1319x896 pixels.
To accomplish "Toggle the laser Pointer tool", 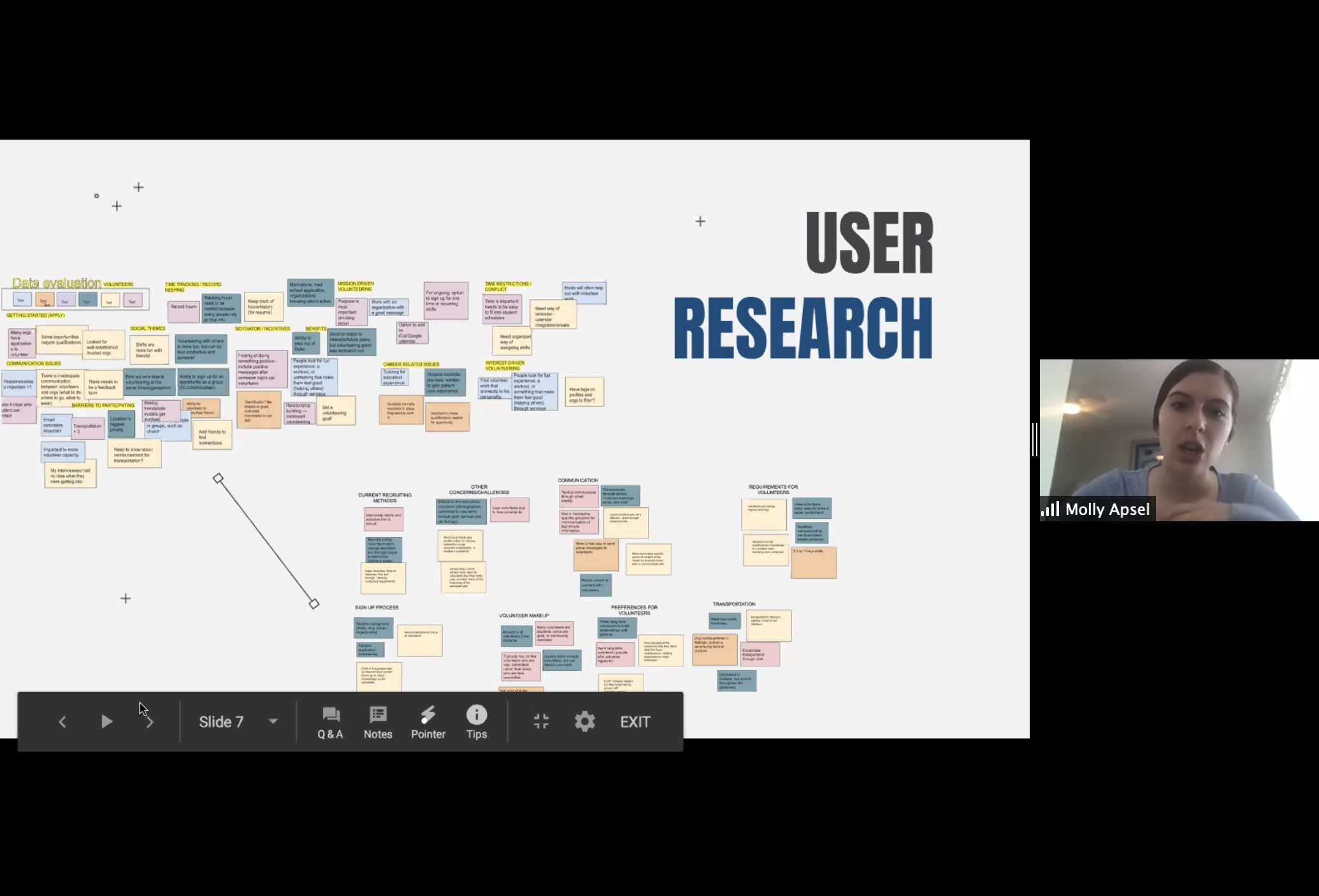I will [x=428, y=722].
